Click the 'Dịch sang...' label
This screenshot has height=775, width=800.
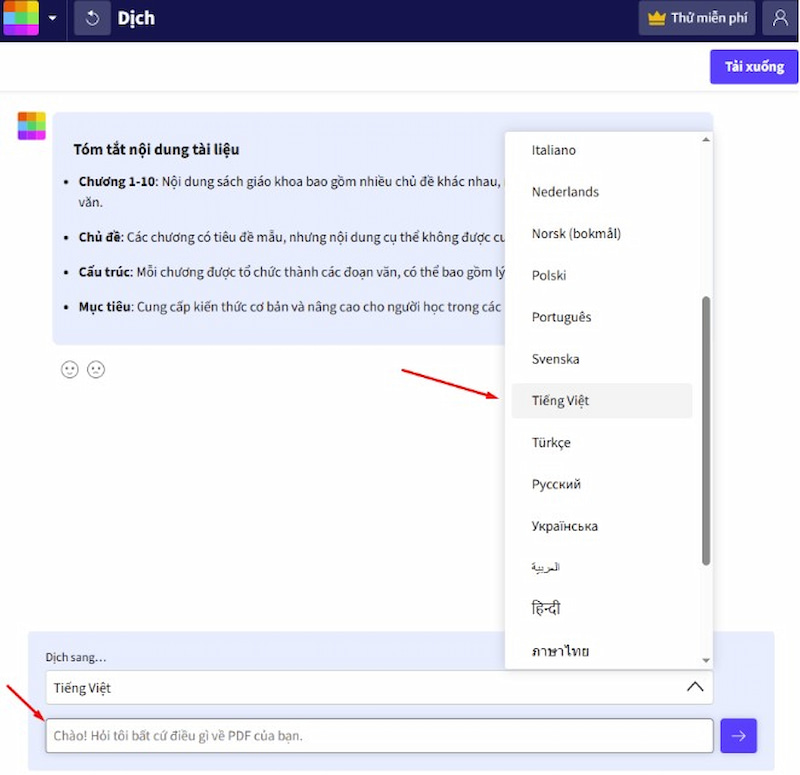76,657
